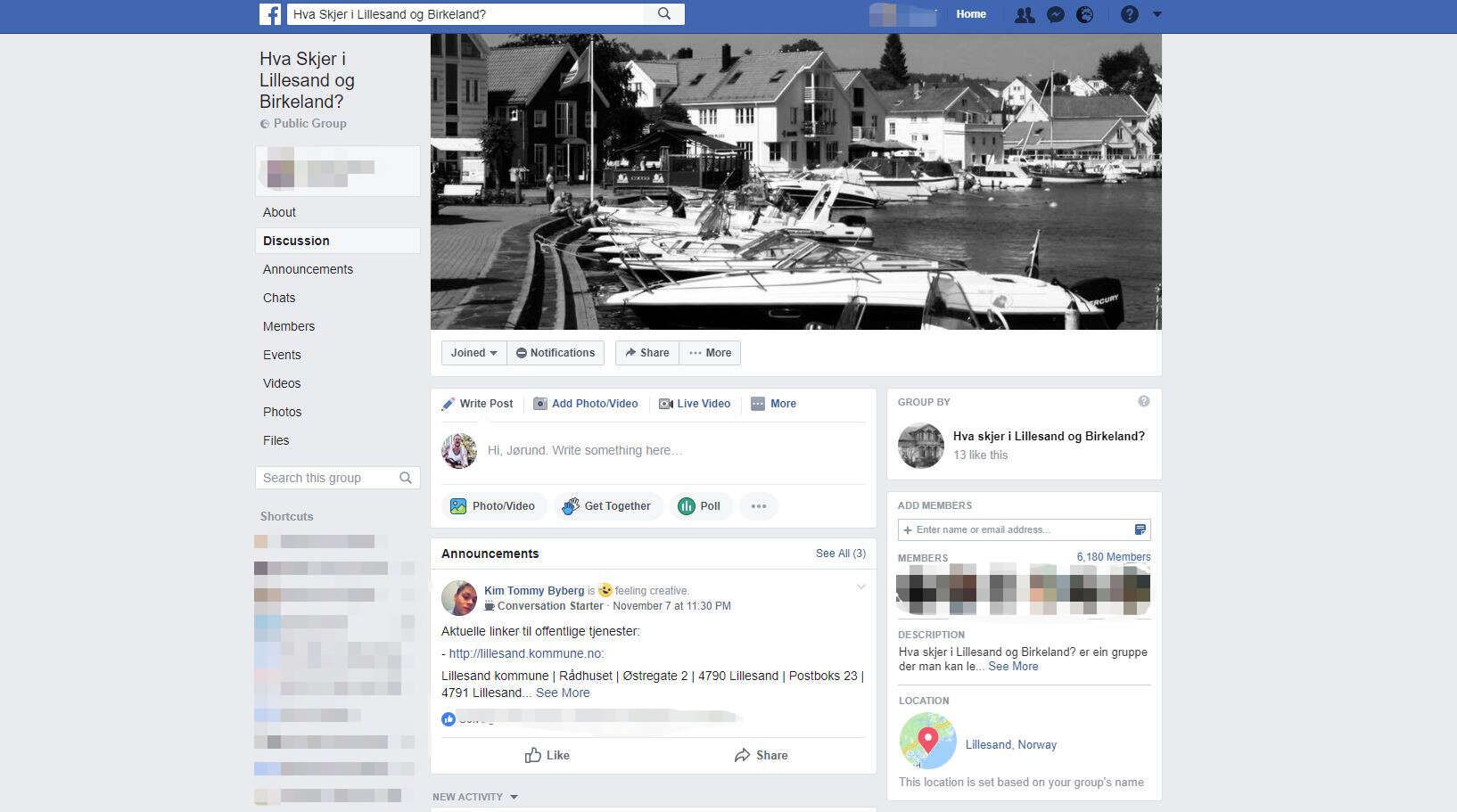This screenshot has width=1457, height=812.
Task: Click the Live Video camera option
Action: coord(695,404)
